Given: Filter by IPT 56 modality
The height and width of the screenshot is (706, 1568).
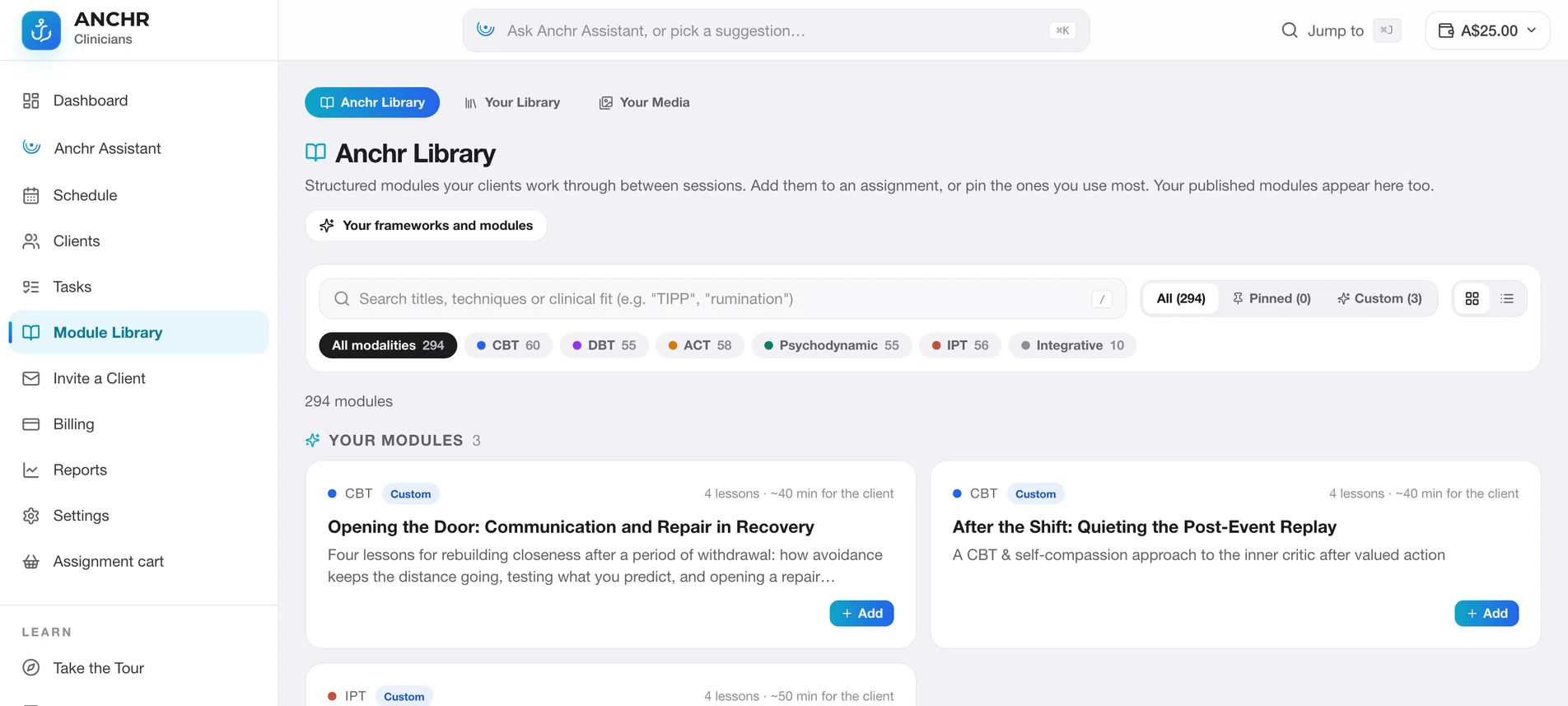Looking at the screenshot, I should 959,345.
